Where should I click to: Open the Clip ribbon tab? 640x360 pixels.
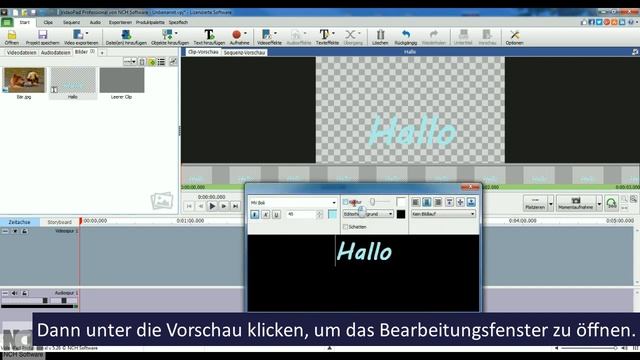(x=48, y=22)
